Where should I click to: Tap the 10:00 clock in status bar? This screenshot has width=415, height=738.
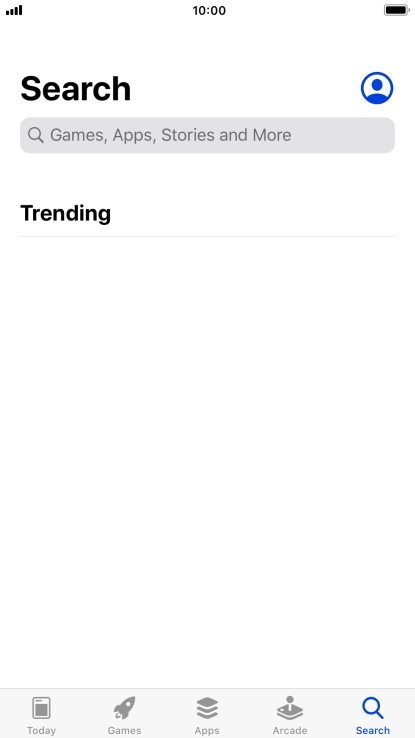209,10
